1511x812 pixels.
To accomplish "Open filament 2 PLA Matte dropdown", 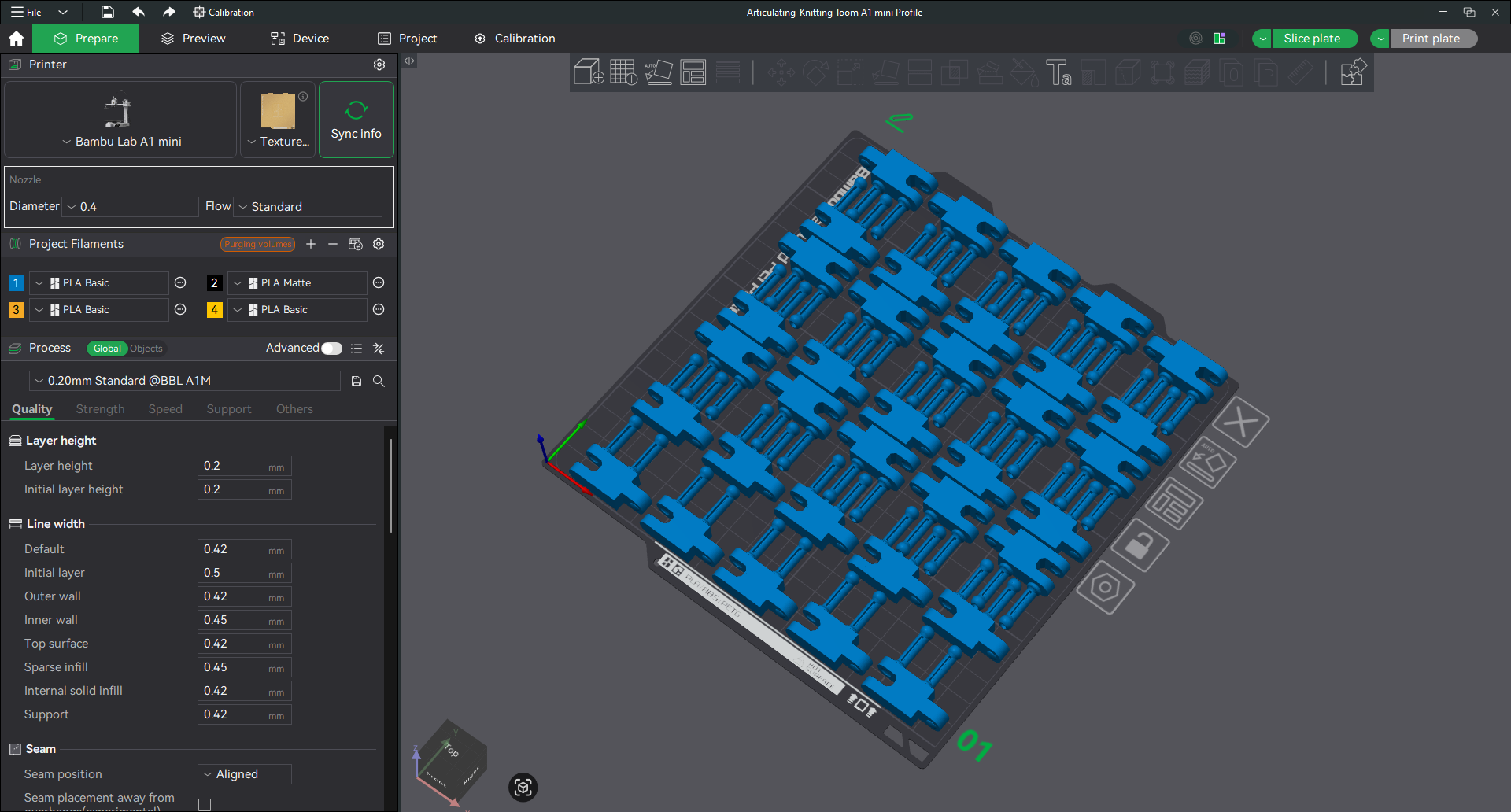I will (297, 283).
